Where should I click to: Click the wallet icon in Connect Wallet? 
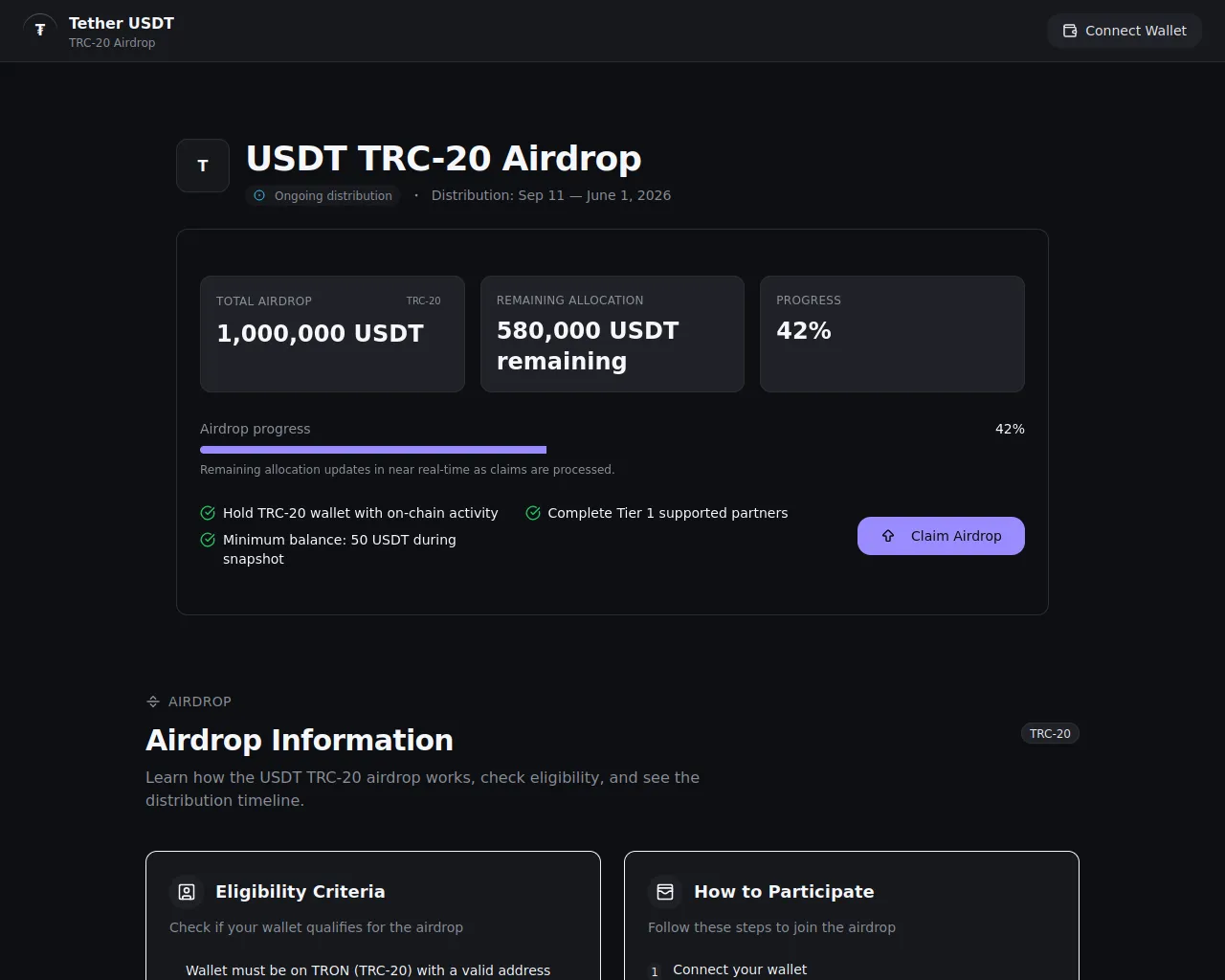tap(1070, 31)
